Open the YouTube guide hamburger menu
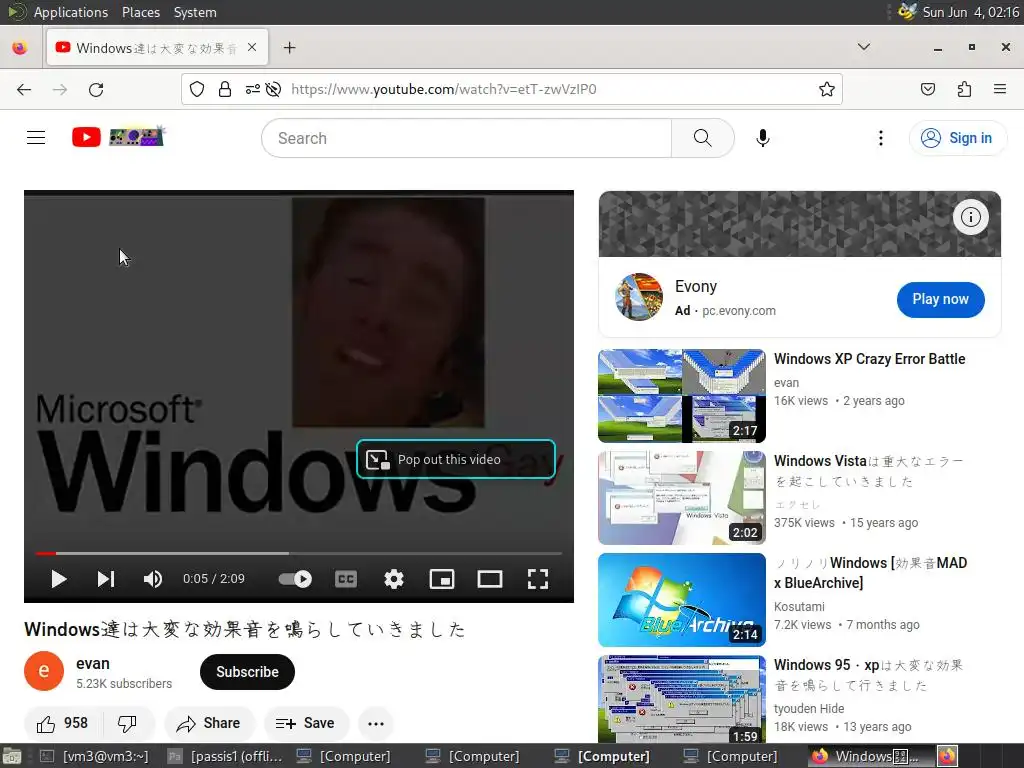The height and width of the screenshot is (768, 1024). click(x=36, y=138)
